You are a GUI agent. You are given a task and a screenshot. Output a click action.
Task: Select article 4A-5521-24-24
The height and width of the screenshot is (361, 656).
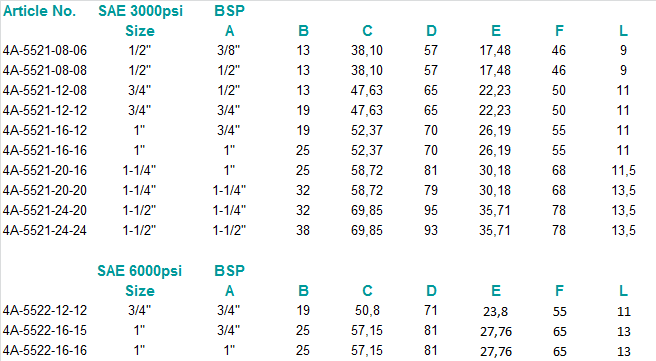tap(45, 230)
